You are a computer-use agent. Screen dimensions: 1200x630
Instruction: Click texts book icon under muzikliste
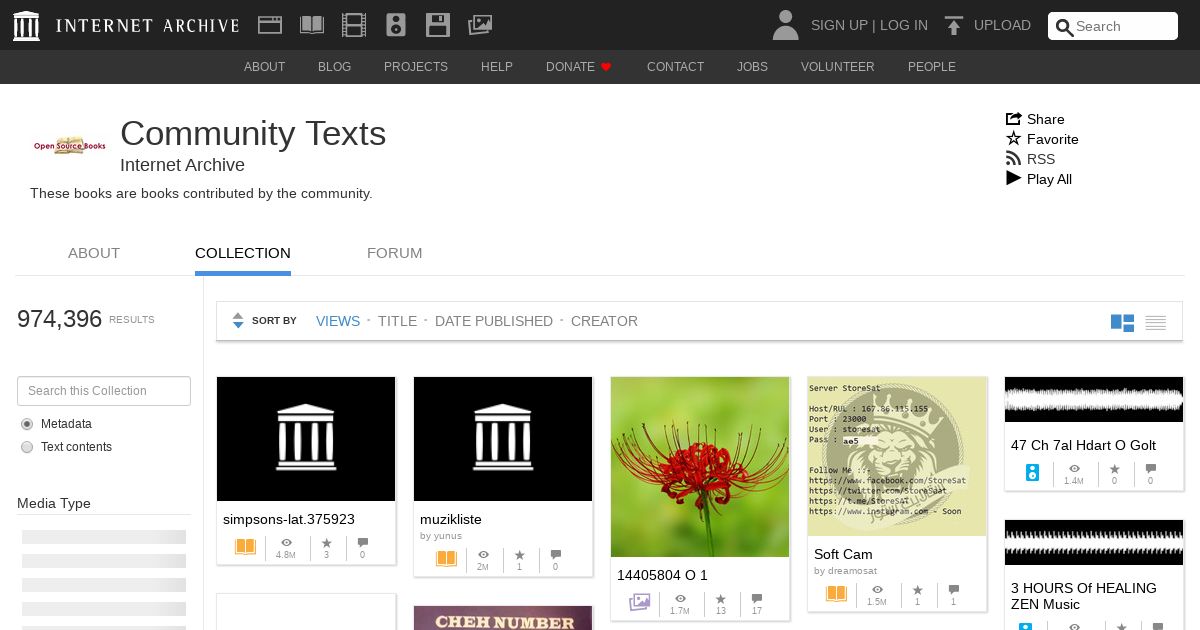(x=446, y=559)
